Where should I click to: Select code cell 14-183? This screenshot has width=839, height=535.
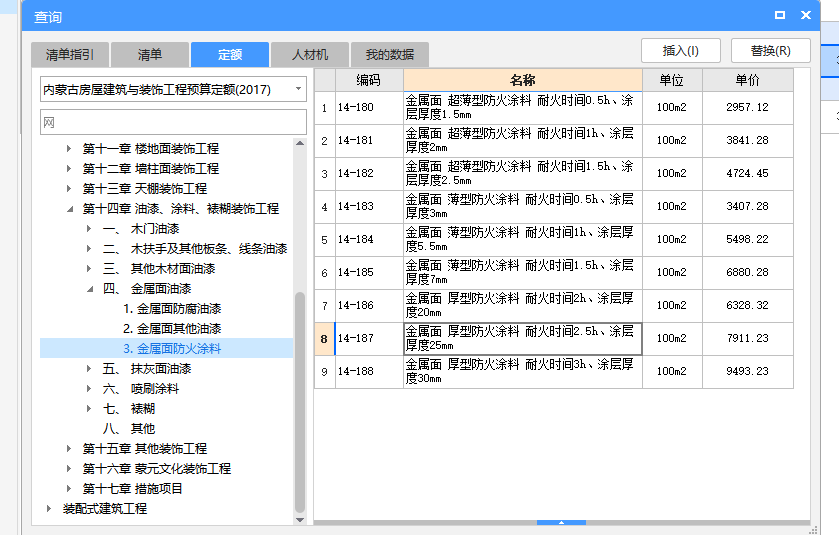point(369,207)
